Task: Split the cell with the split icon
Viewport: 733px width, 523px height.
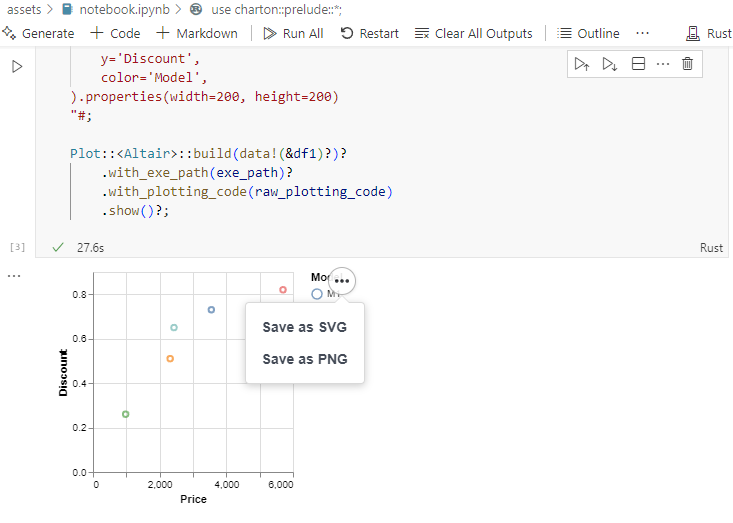Action: tap(638, 64)
